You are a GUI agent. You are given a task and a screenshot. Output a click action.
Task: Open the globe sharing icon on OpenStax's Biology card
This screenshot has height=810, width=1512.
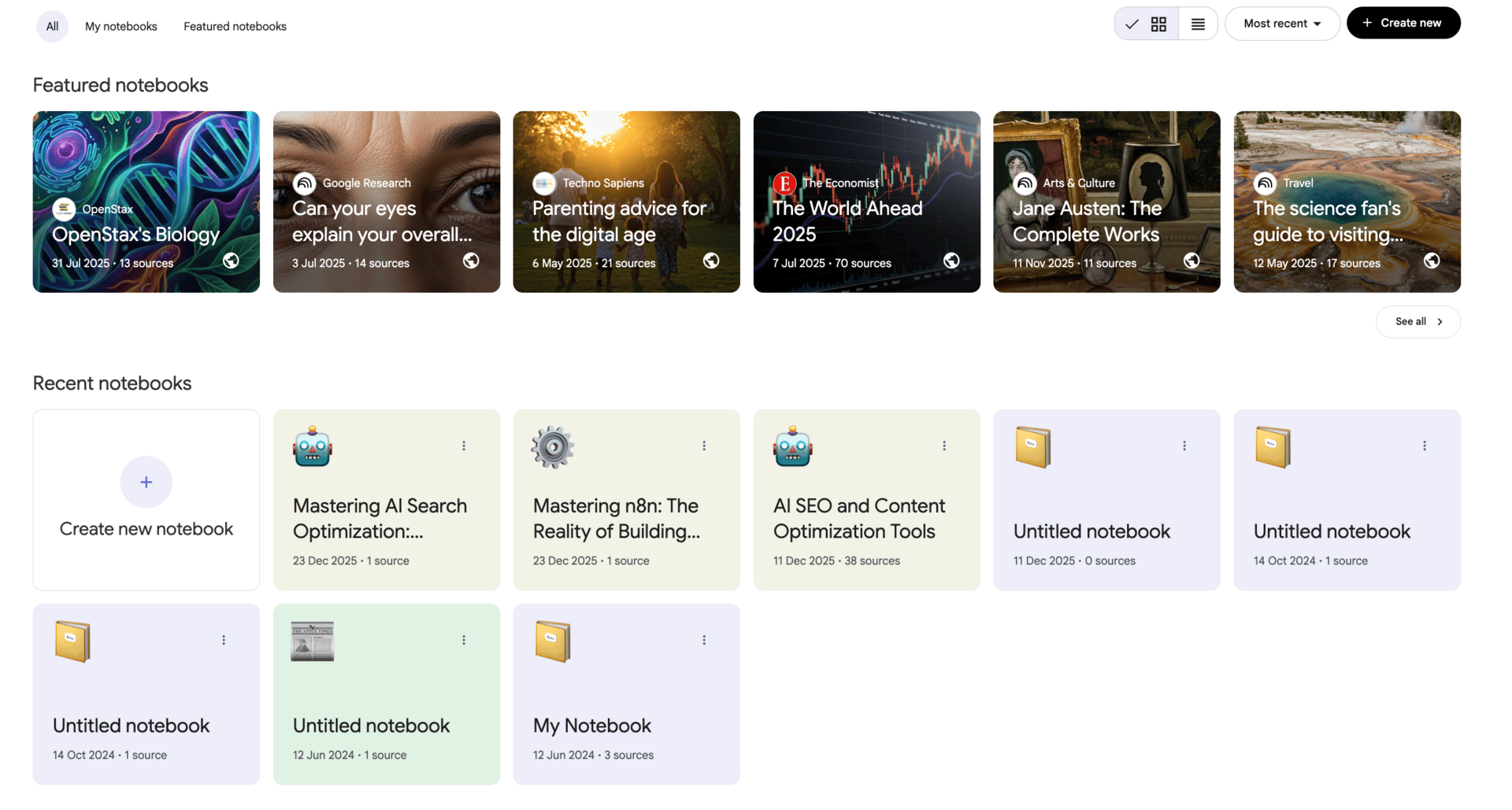tap(230, 260)
